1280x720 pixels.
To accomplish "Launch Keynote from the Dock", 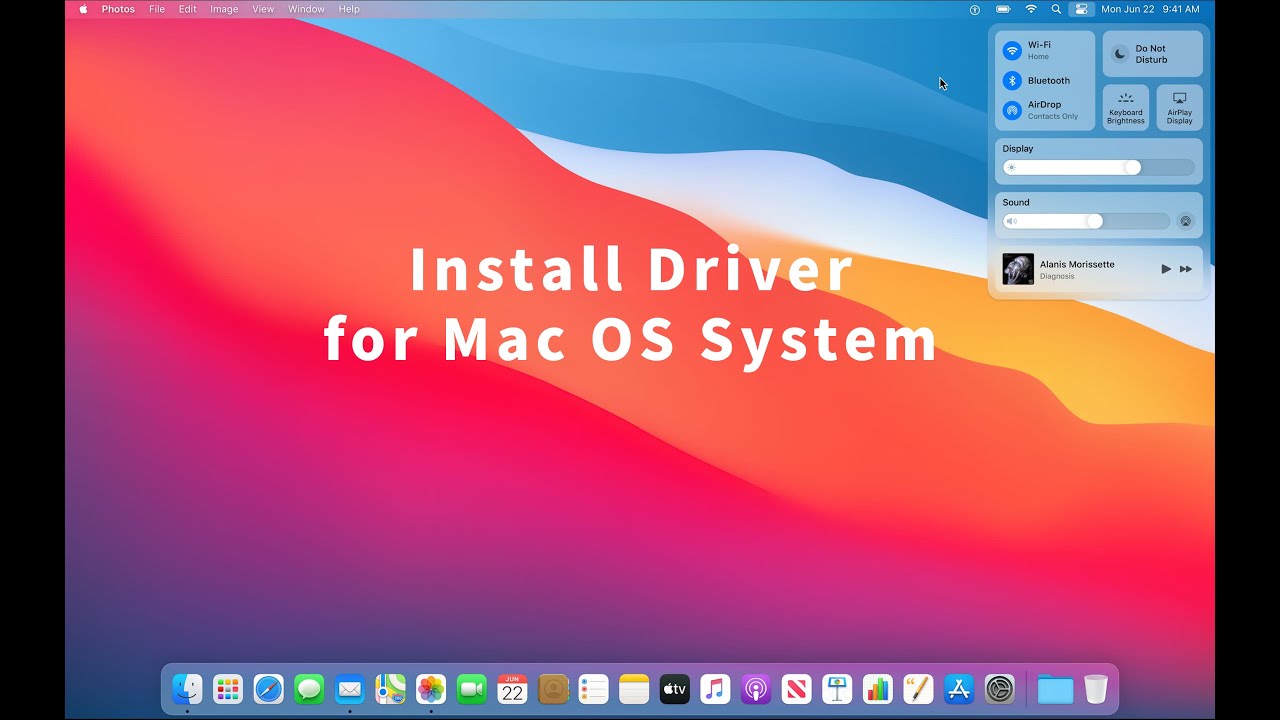I will click(838, 689).
